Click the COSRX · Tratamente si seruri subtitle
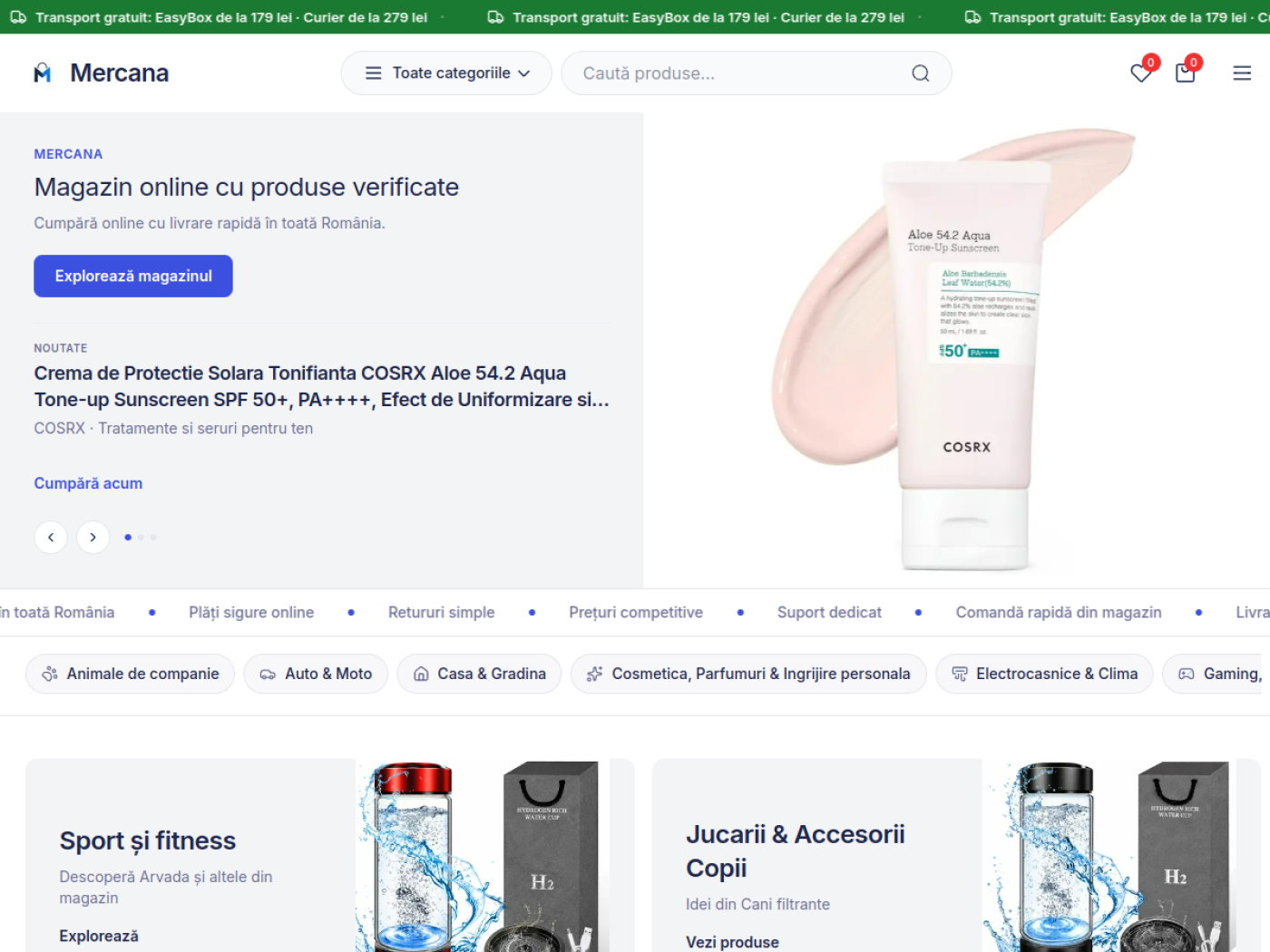This screenshot has width=1270, height=952. 173,428
